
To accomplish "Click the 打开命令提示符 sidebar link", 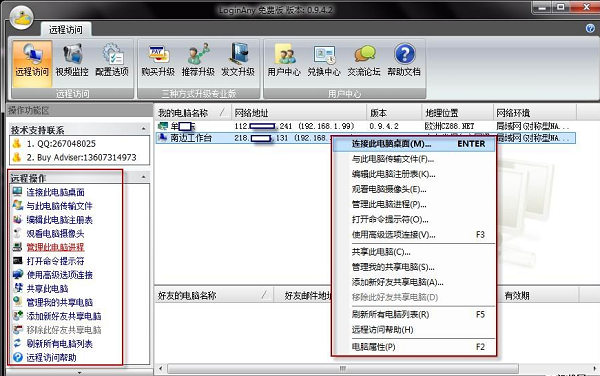I will [55, 261].
